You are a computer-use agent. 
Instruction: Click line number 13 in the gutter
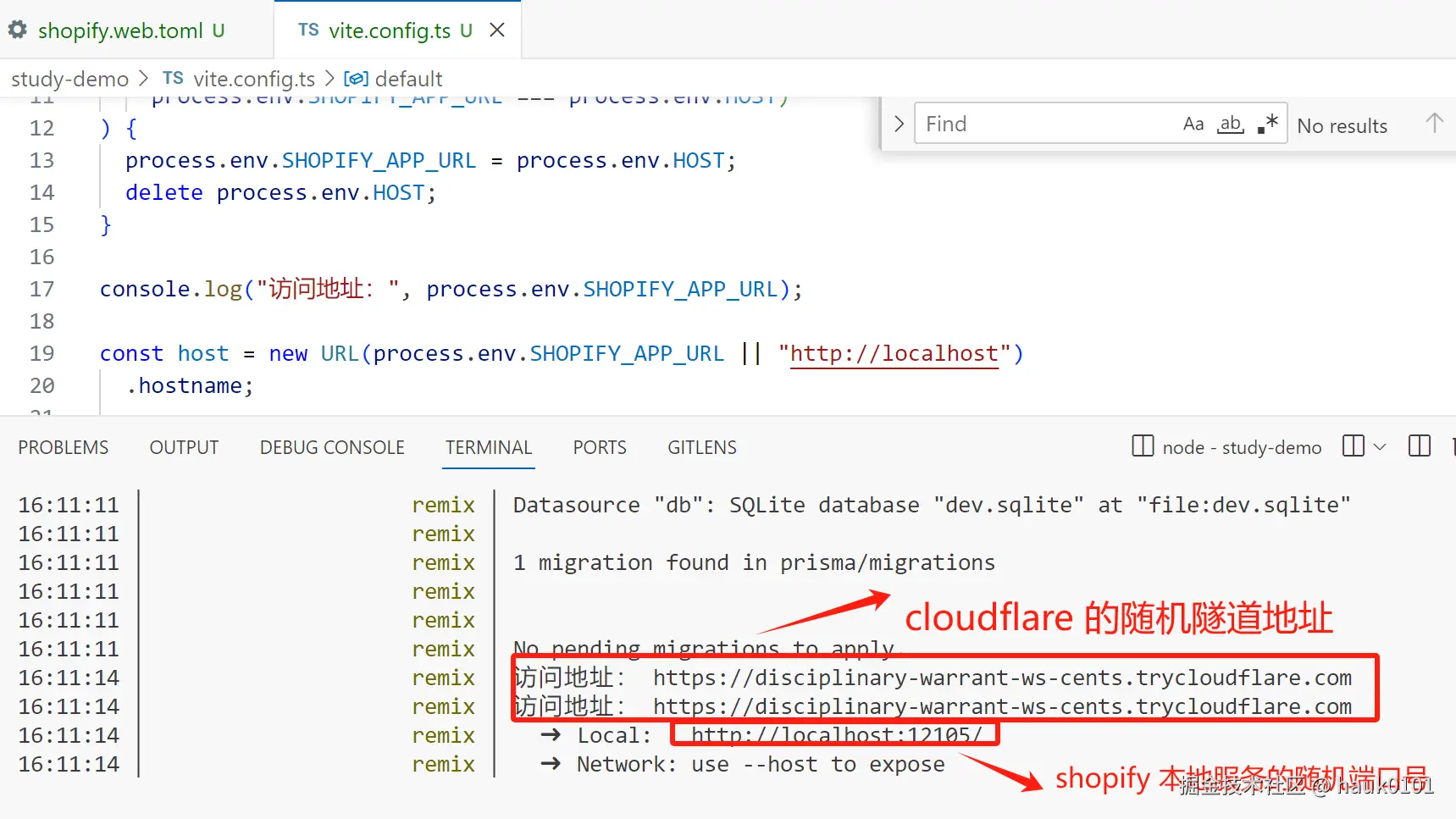42,160
